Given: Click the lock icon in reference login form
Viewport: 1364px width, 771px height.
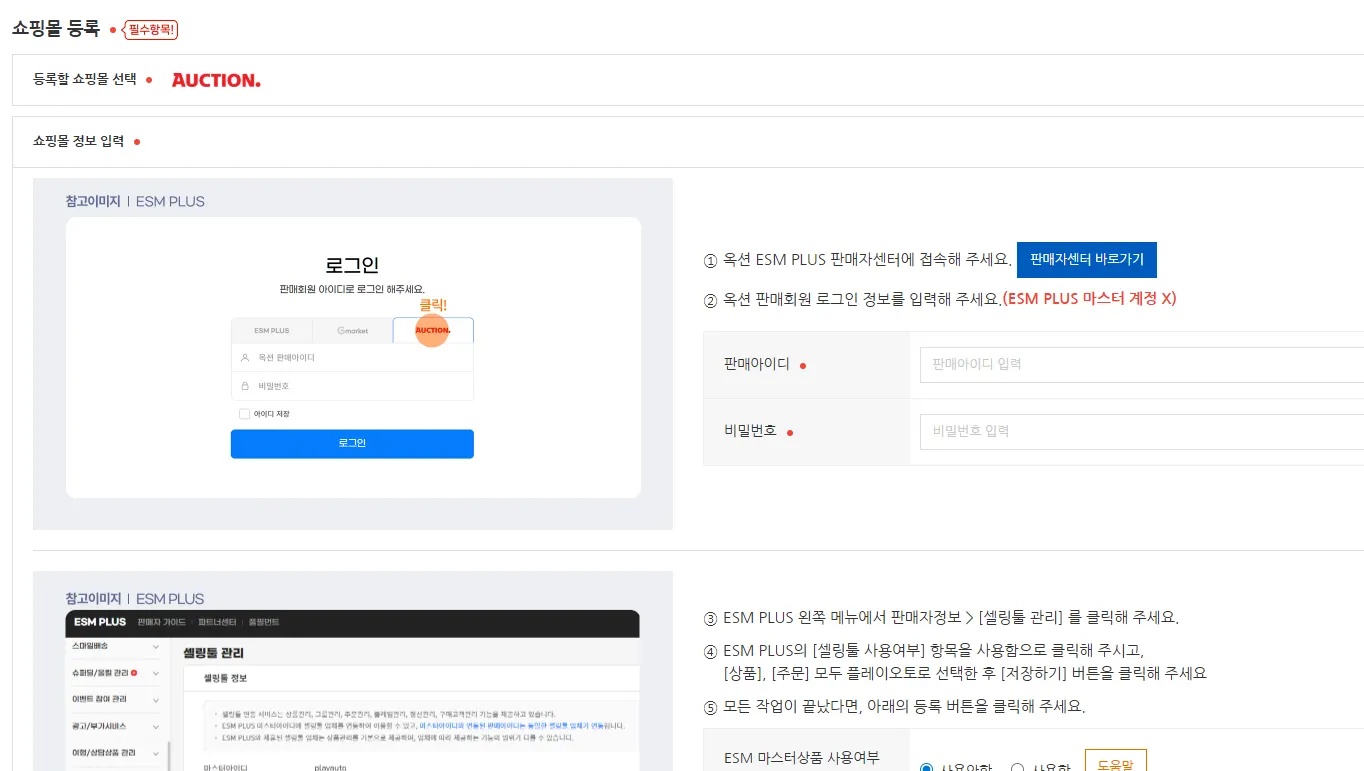Looking at the screenshot, I should click(x=244, y=385).
